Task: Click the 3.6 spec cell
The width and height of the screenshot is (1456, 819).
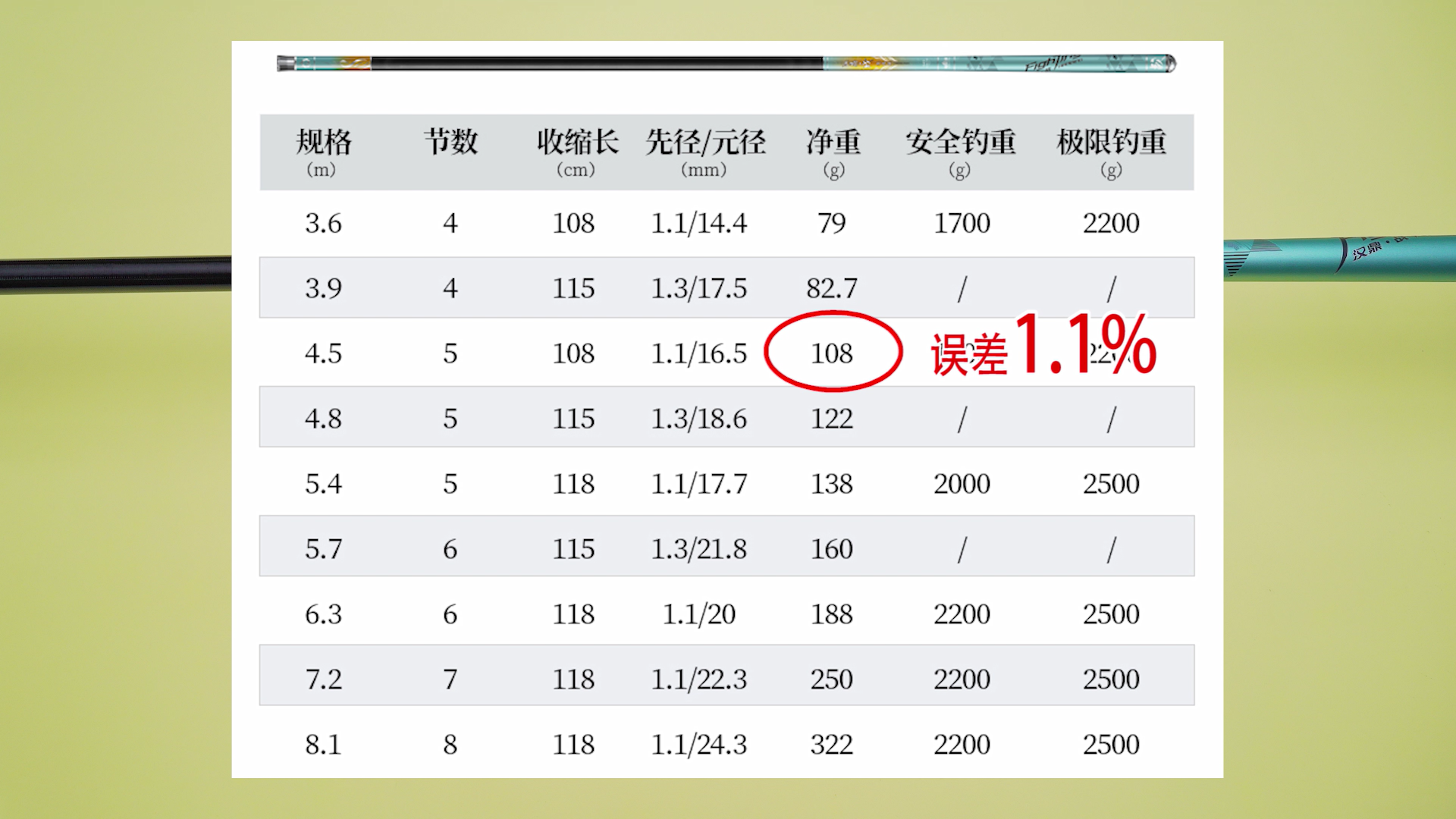Action: (x=323, y=223)
